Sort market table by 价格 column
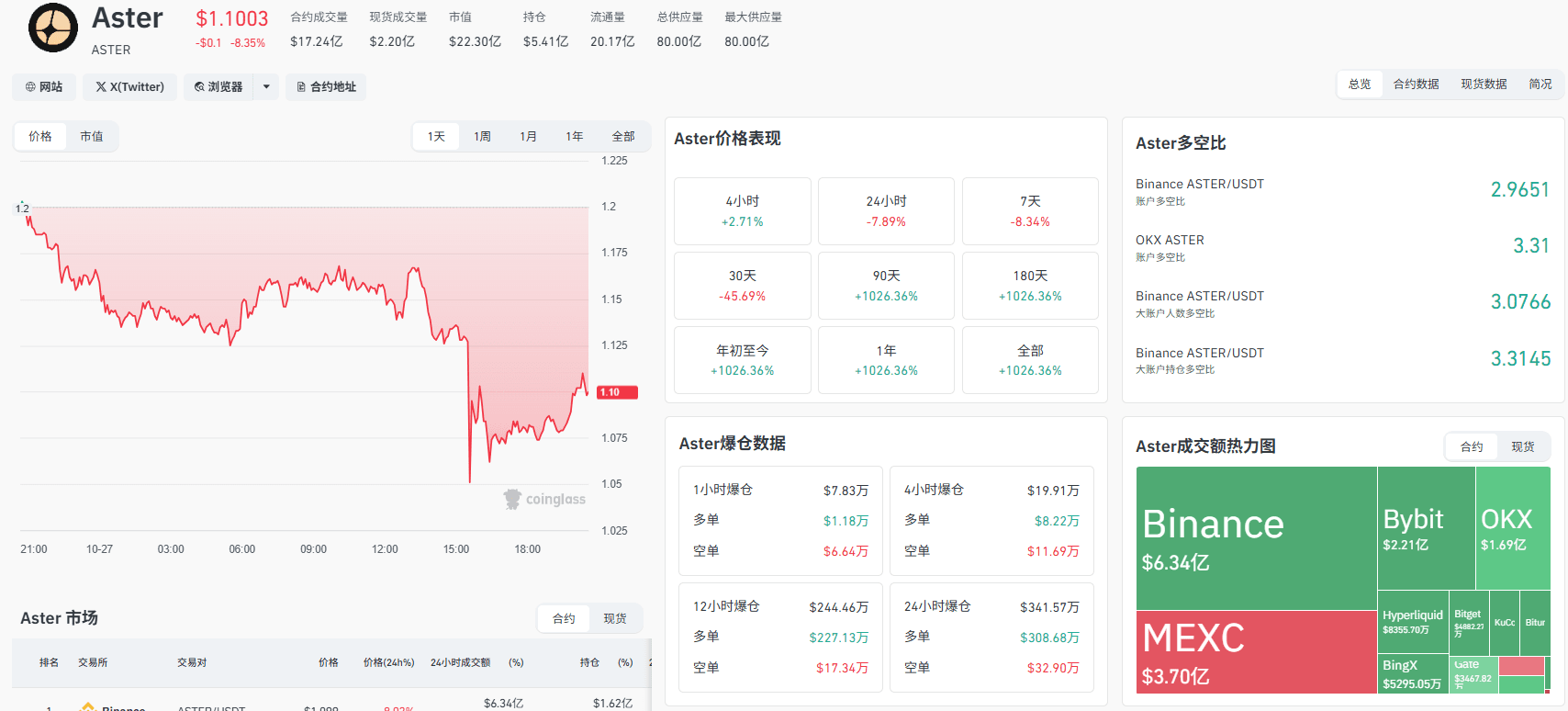The image size is (1568, 711). click(x=329, y=662)
